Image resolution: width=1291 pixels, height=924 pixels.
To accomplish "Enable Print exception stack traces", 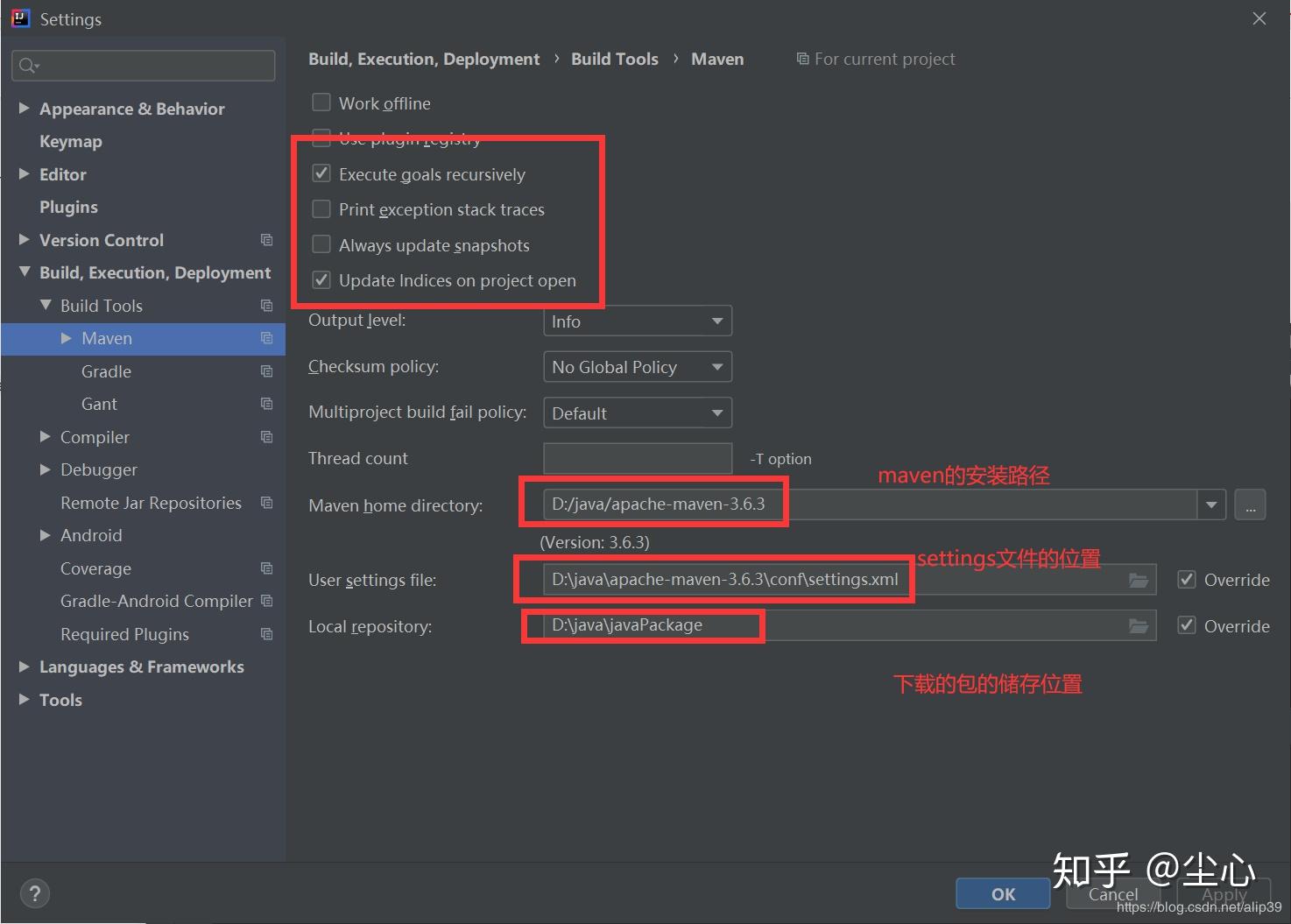I will 321,208.
